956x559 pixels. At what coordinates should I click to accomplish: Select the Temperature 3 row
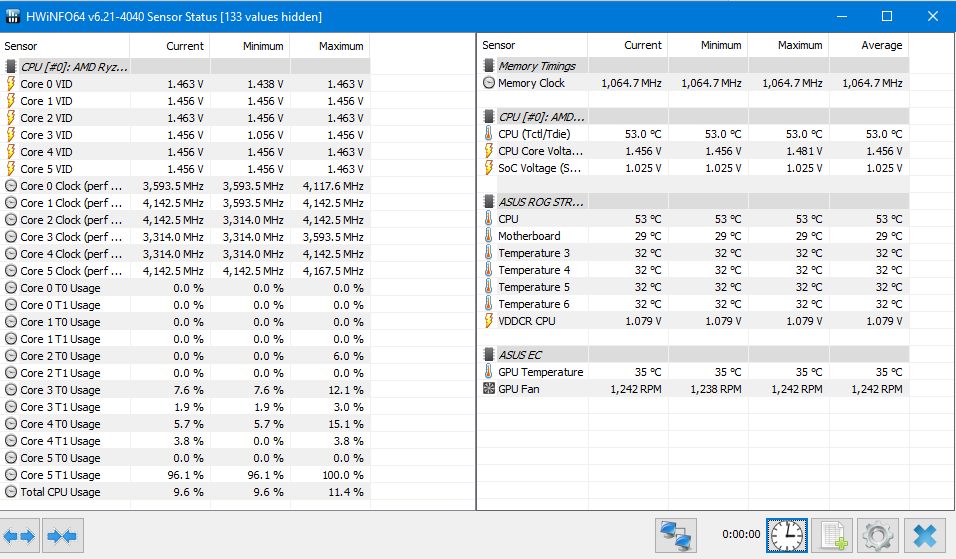[693, 252]
